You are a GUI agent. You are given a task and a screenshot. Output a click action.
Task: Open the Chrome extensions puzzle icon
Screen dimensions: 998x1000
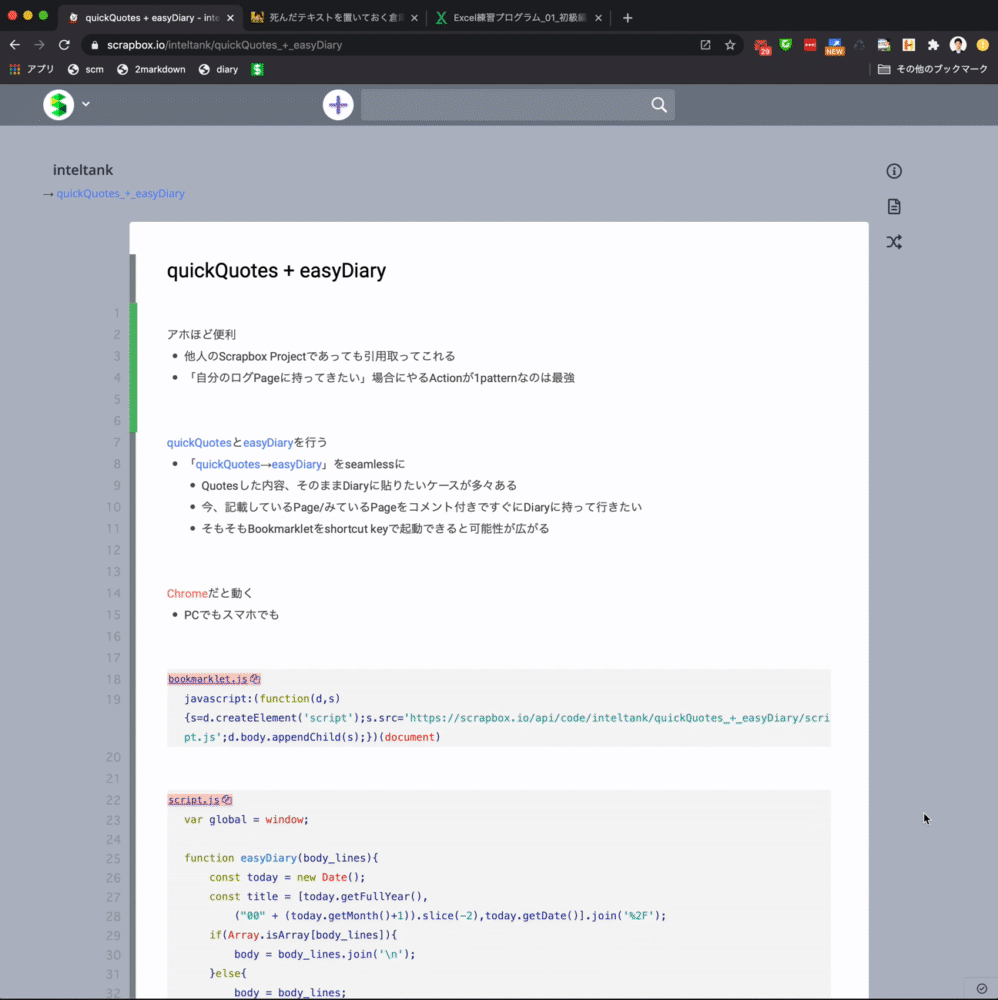pyautogui.click(x=933, y=45)
